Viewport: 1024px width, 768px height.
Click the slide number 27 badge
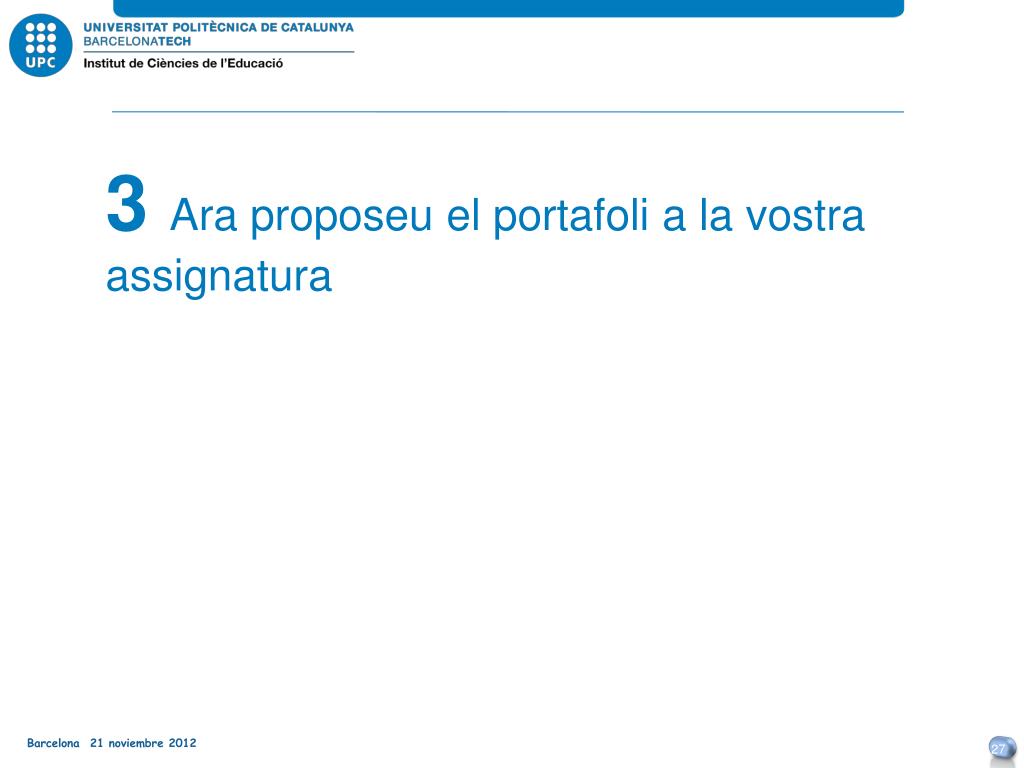[x=1001, y=748]
